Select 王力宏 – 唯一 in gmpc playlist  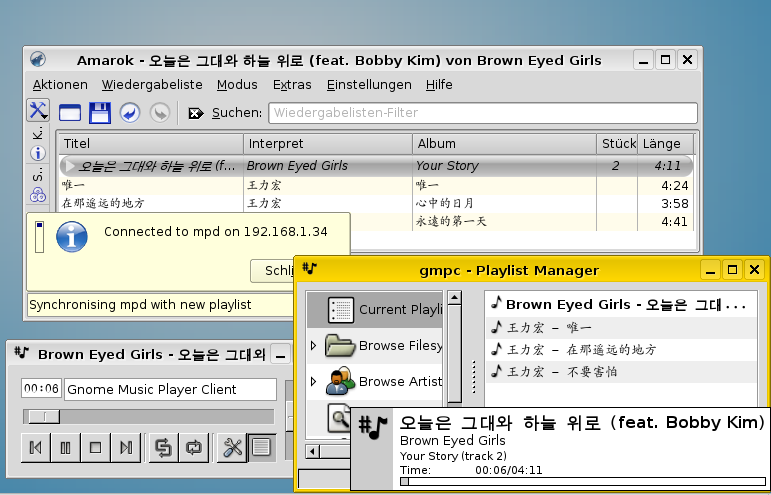[x=621, y=327]
